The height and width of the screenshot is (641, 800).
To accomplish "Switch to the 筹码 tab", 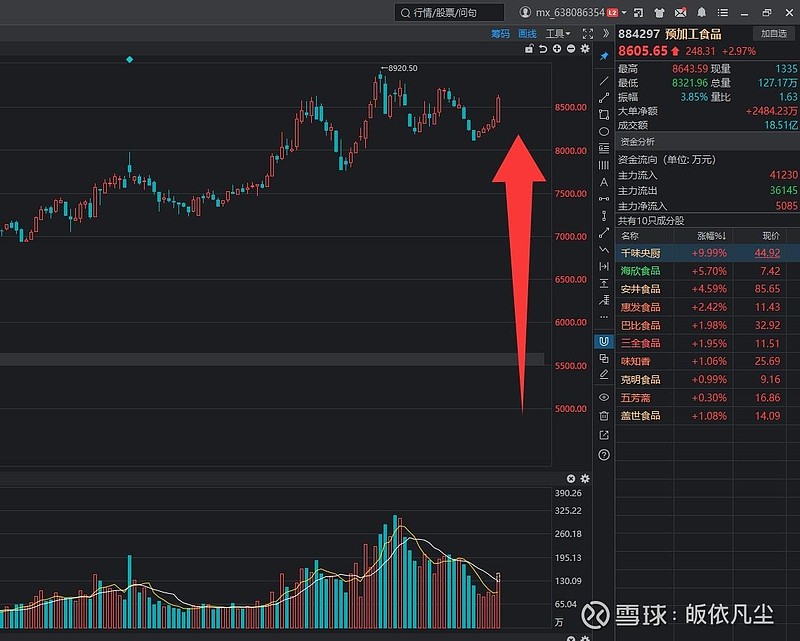I will pos(500,34).
